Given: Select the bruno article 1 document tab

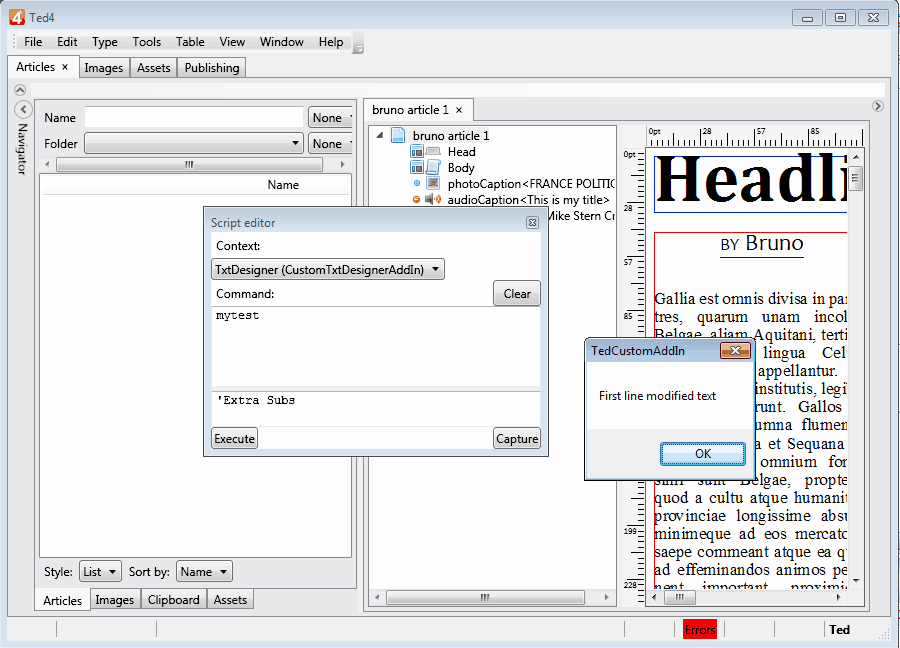Looking at the screenshot, I should click(x=410, y=110).
